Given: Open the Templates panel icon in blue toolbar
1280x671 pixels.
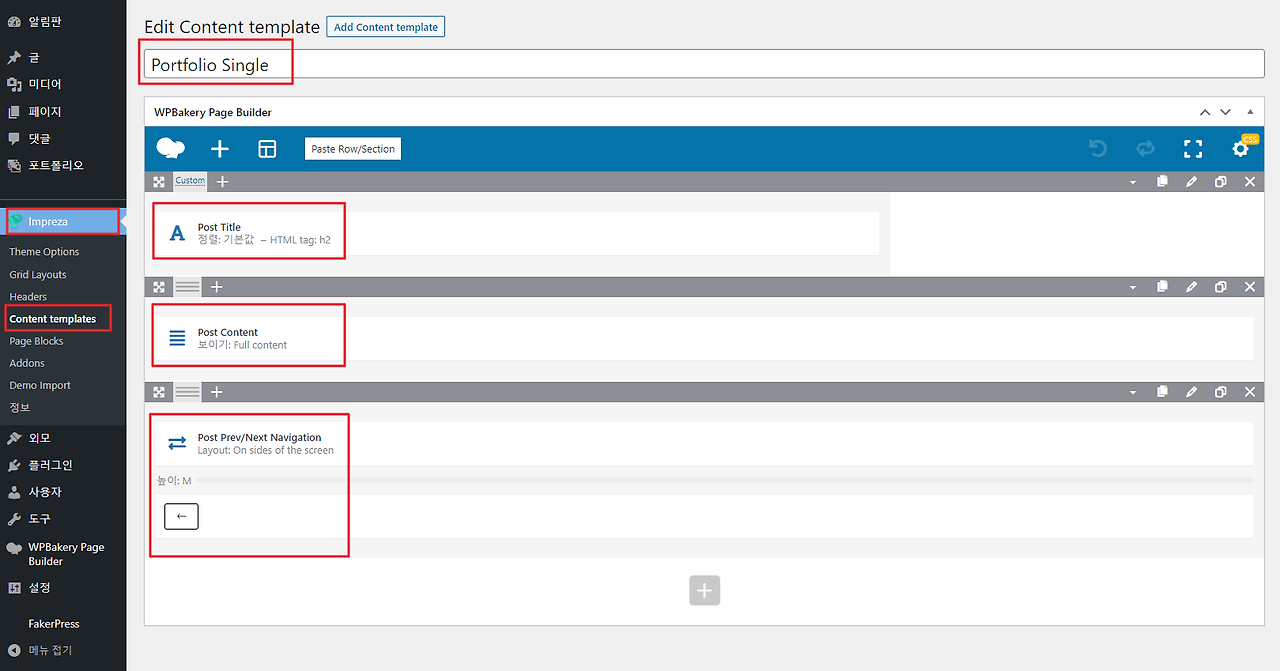Looking at the screenshot, I should (x=267, y=149).
